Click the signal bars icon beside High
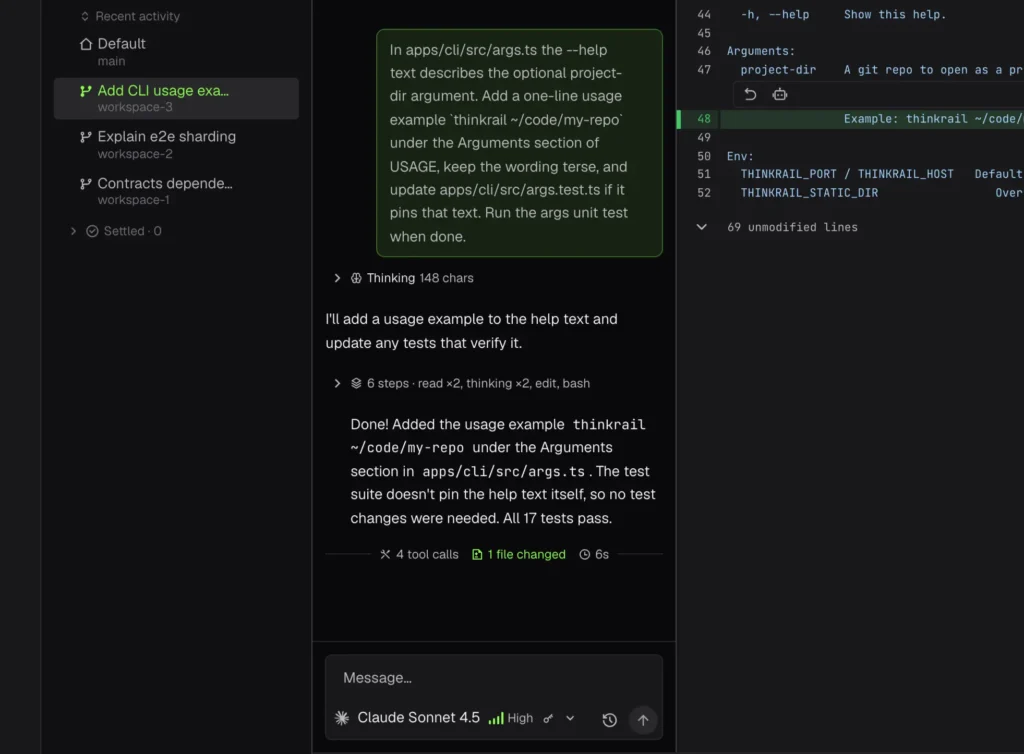The width and height of the screenshot is (1024, 754). tap(496, 718)
